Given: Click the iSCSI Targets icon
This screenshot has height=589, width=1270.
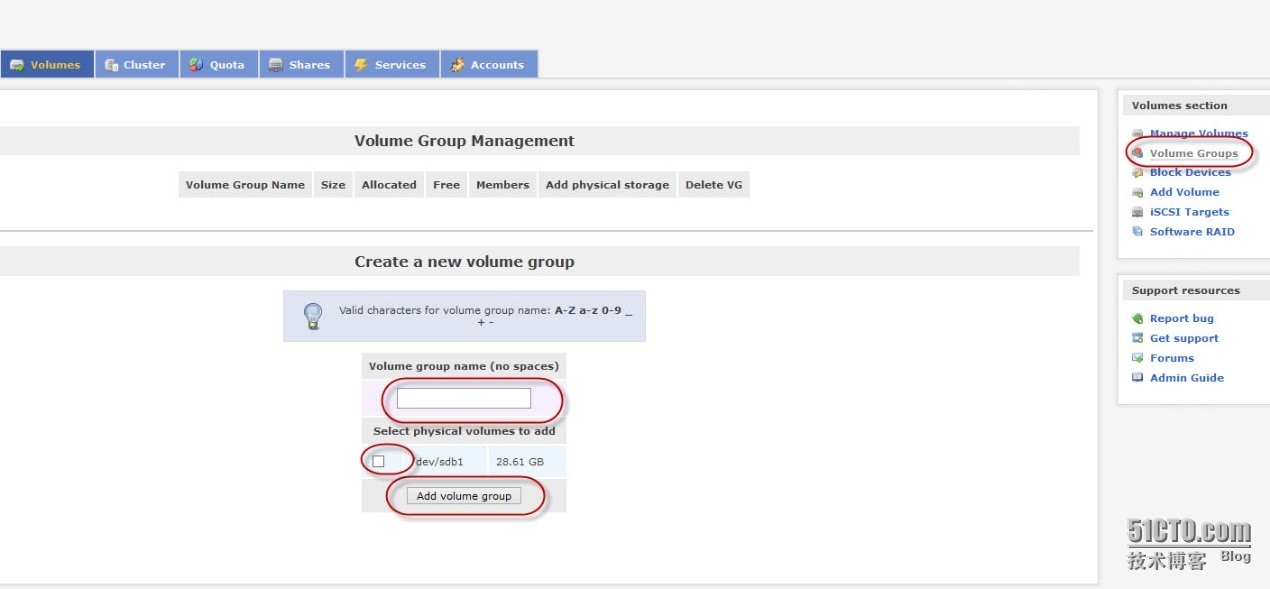Looking at the screenshot, I should coord(1137,212).
